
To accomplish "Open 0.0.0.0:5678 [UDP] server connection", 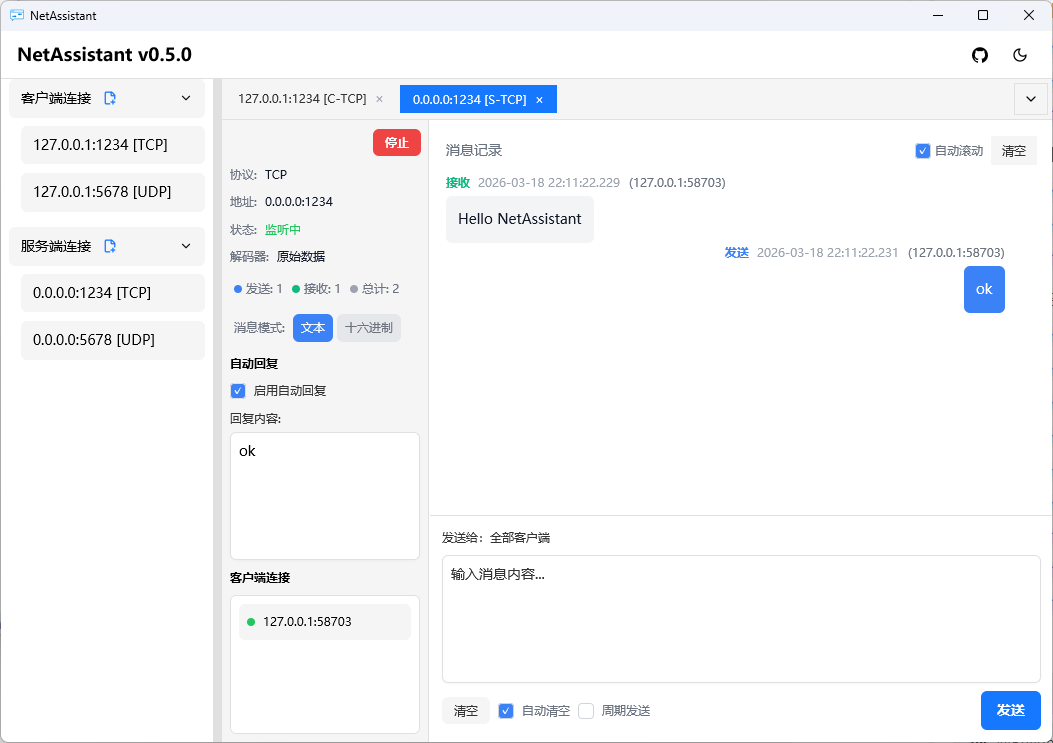I will point(113,339).
